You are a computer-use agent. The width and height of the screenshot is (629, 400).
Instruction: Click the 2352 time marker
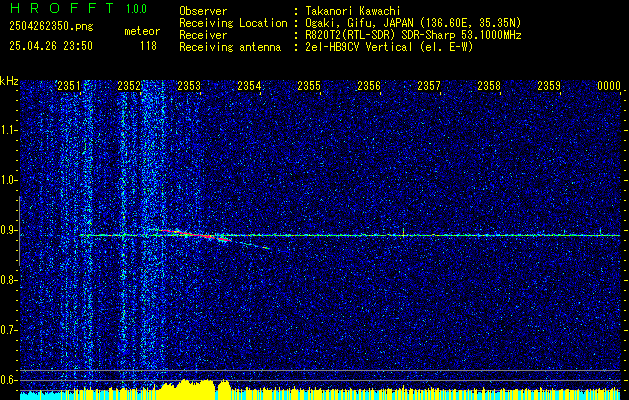pos(129,86)
